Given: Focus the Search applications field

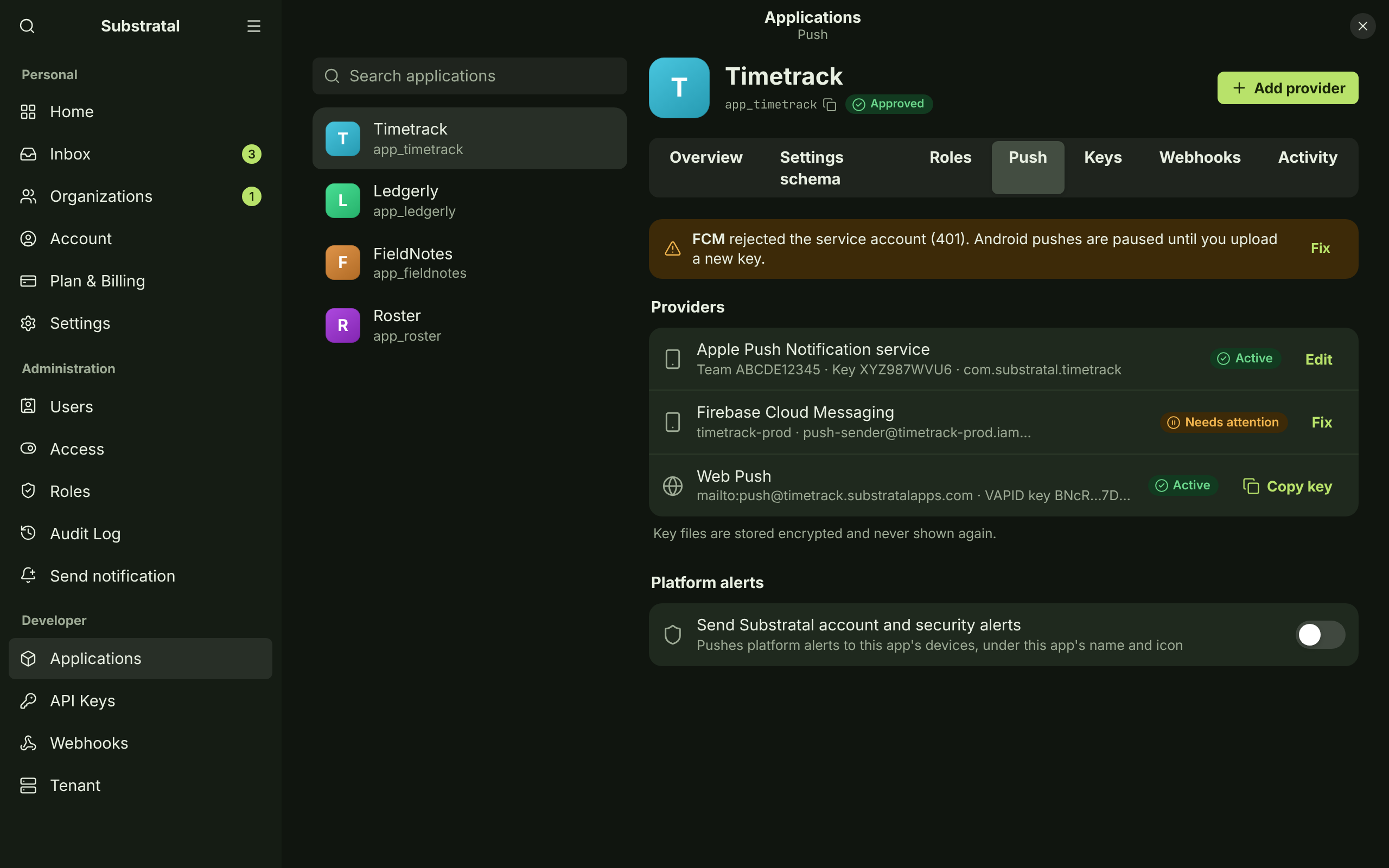Looking at the screenshot, I should 469,76.
